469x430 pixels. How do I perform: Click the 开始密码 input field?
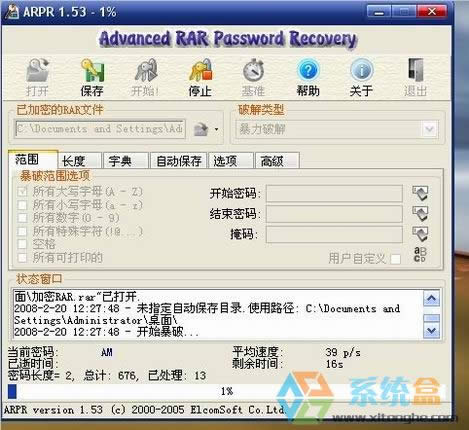click(334, 193)
